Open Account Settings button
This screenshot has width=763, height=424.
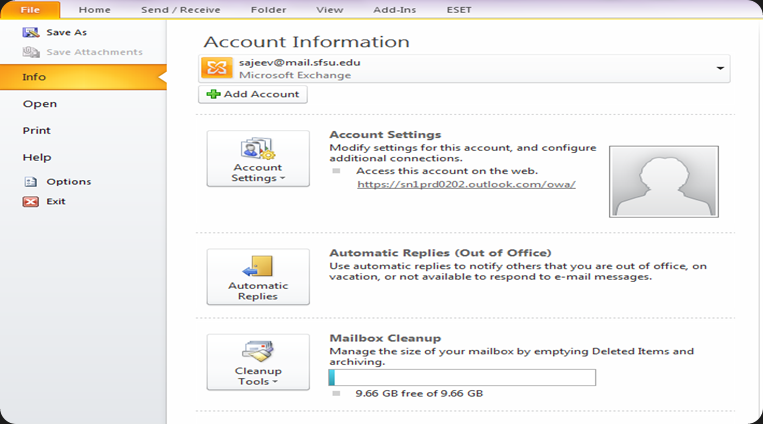257,158
